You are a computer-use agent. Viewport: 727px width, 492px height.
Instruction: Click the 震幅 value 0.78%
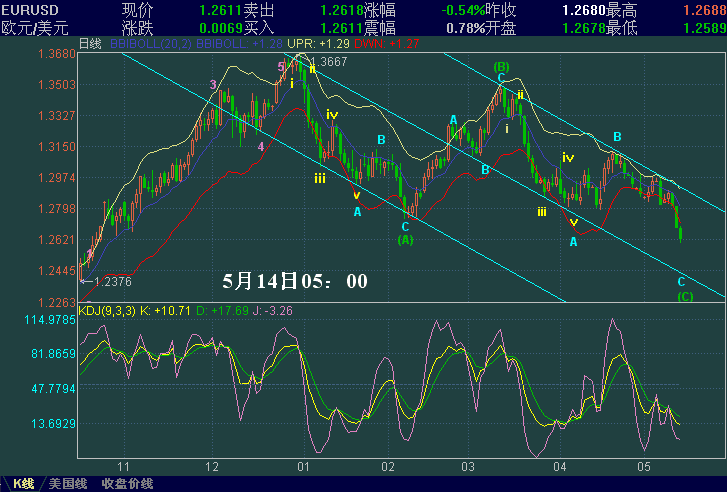coord(466,28)
